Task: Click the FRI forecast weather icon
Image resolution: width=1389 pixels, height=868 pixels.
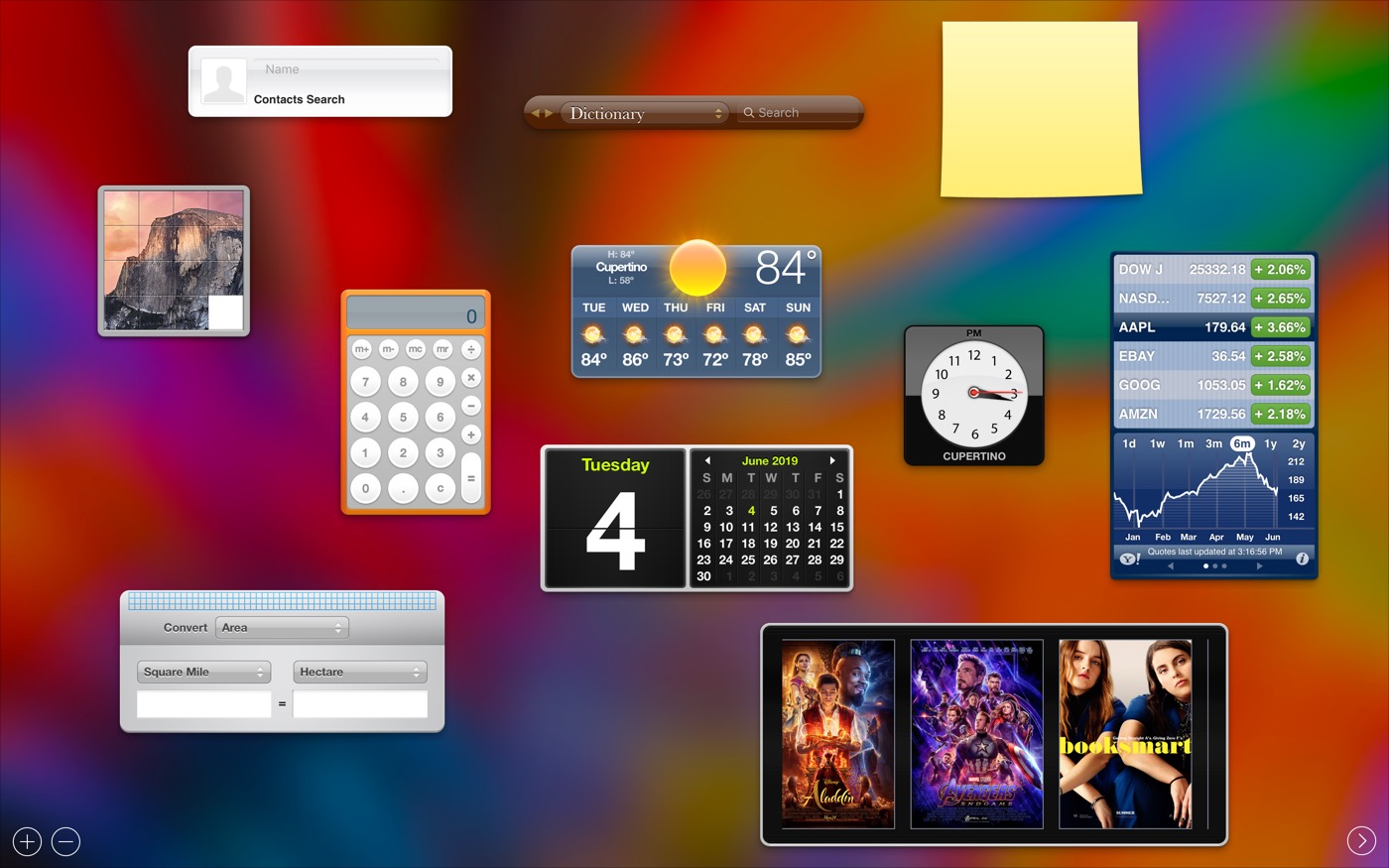Action: [715, 334]
